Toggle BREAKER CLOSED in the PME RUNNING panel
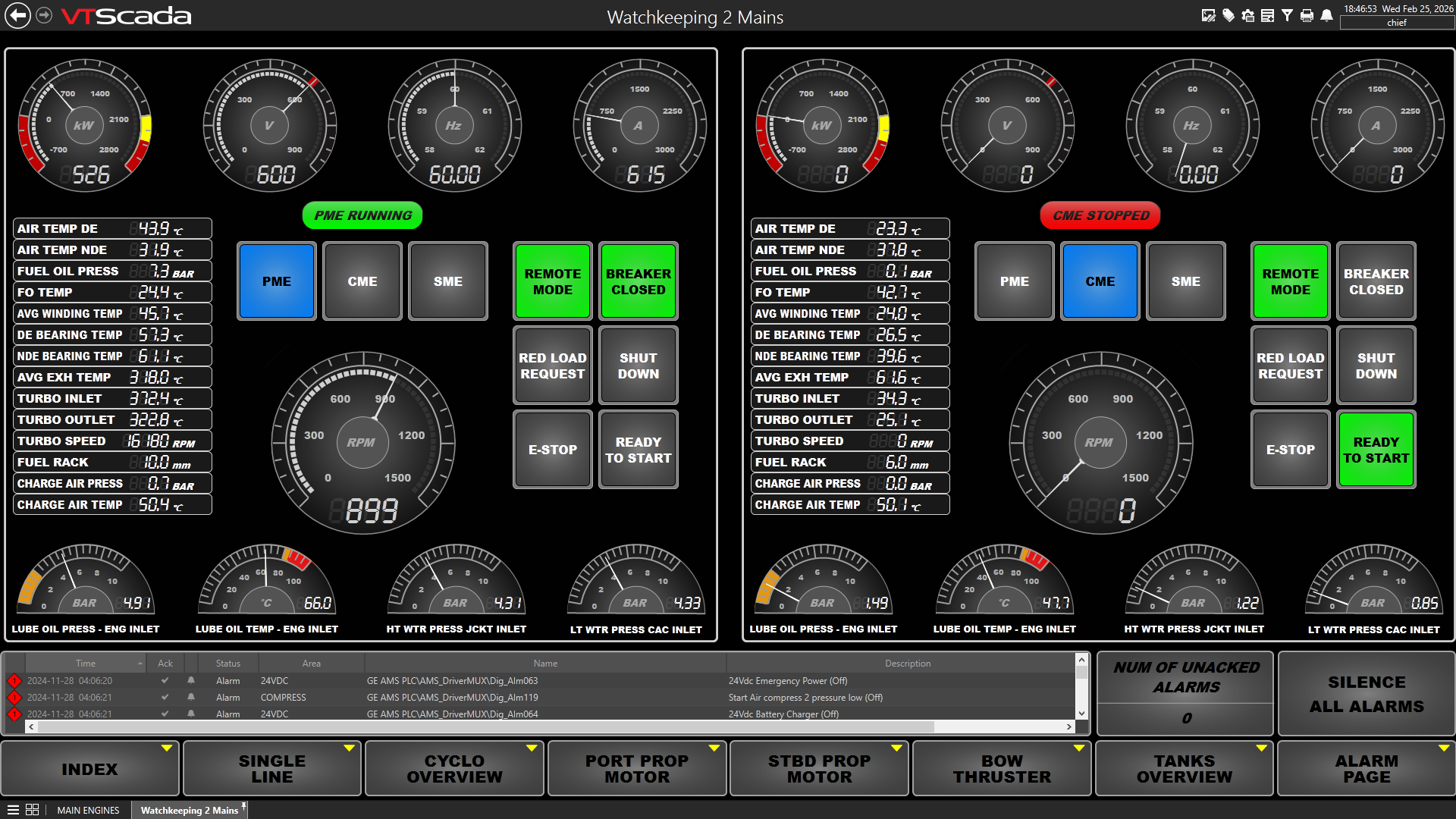This screenshot has width=1456, height=819. (x=639, y=281)
